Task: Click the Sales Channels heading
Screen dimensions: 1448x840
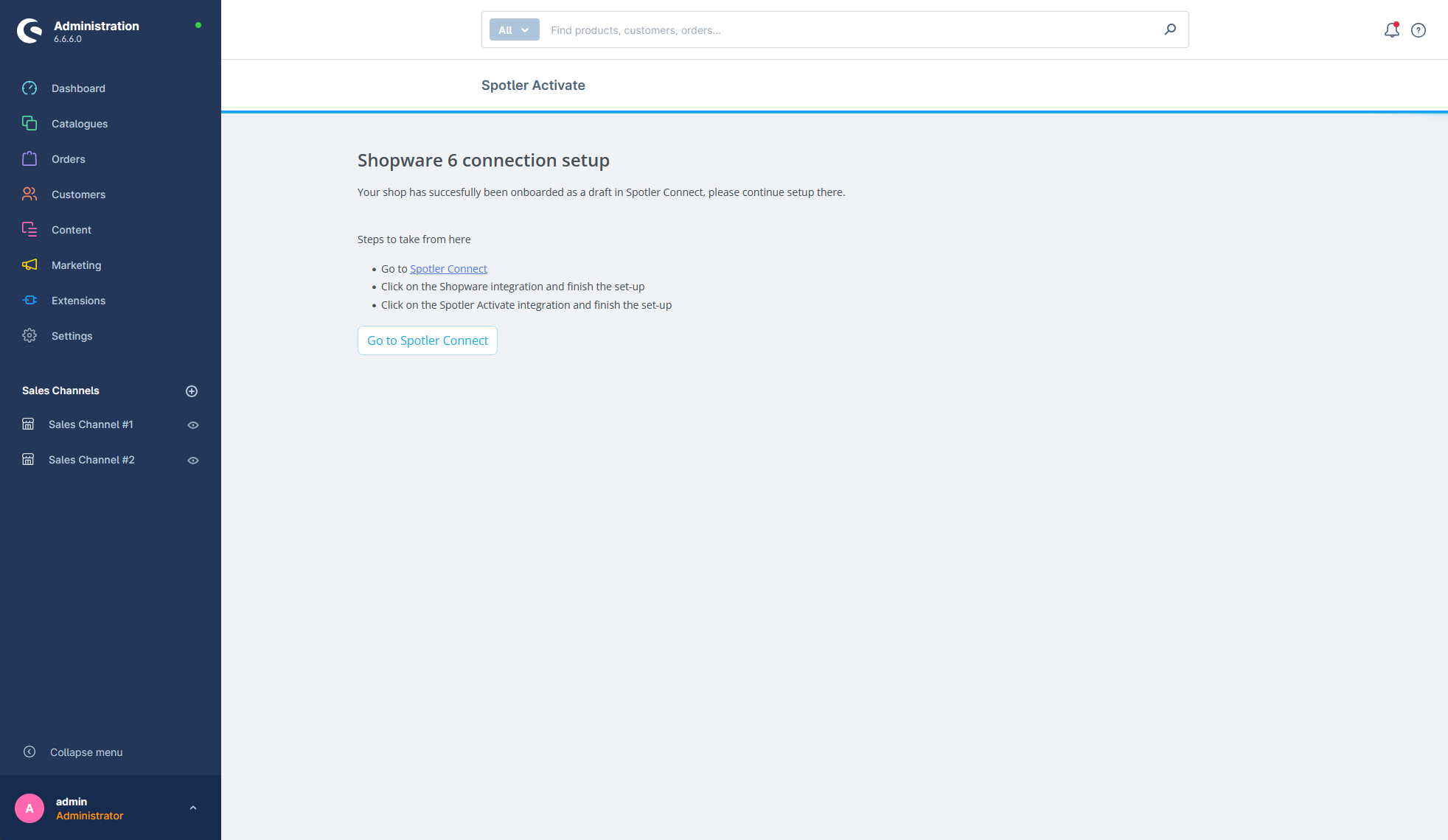Action: coord(60,391)
